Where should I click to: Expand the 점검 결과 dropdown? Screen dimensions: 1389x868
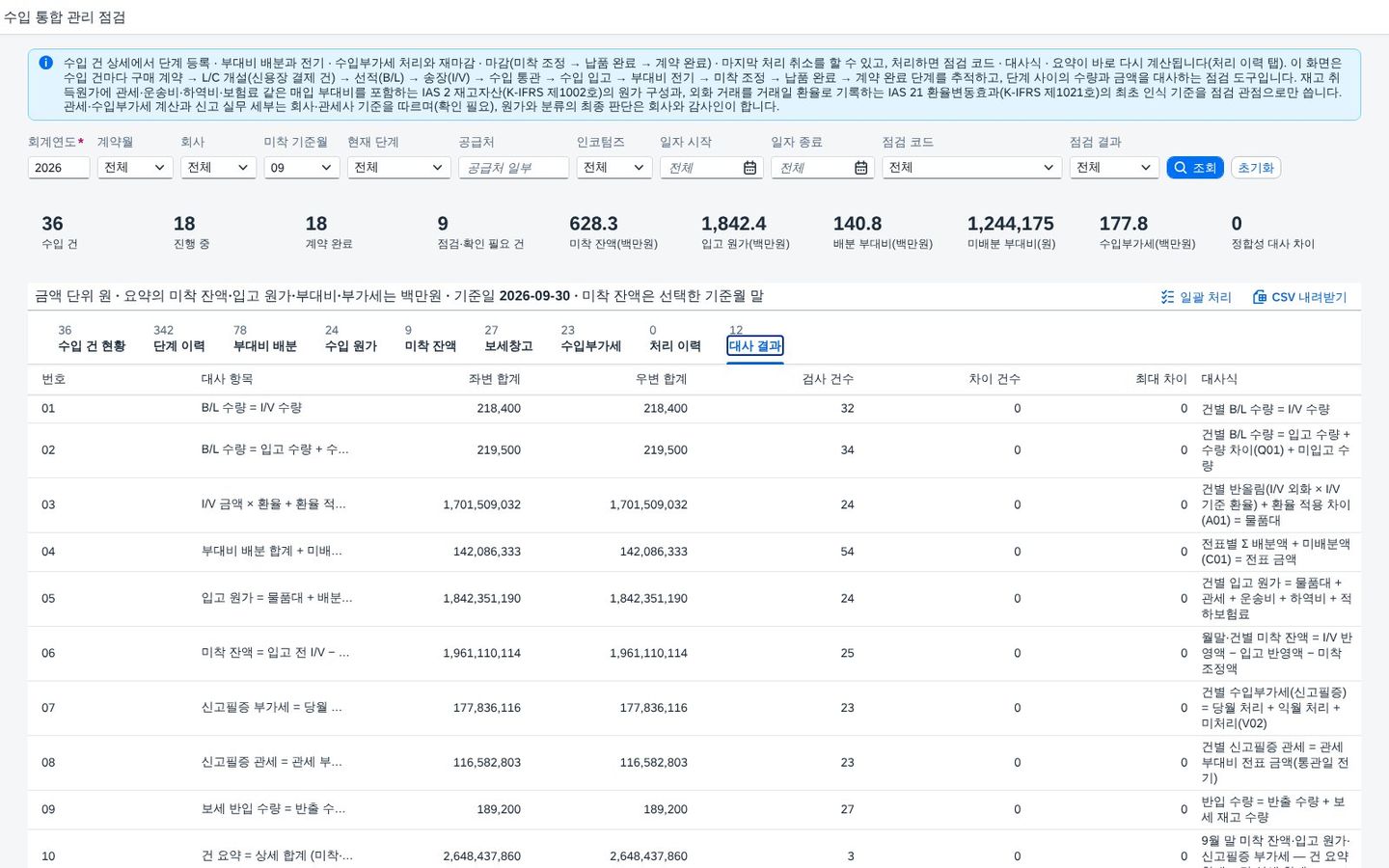tap(1114, 168)
